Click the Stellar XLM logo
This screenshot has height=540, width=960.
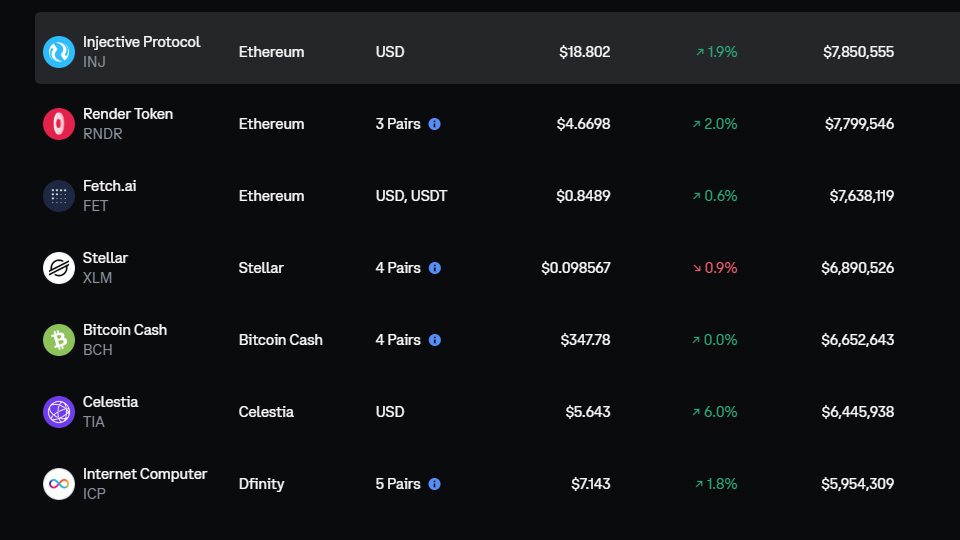click(x=59, y=268)
